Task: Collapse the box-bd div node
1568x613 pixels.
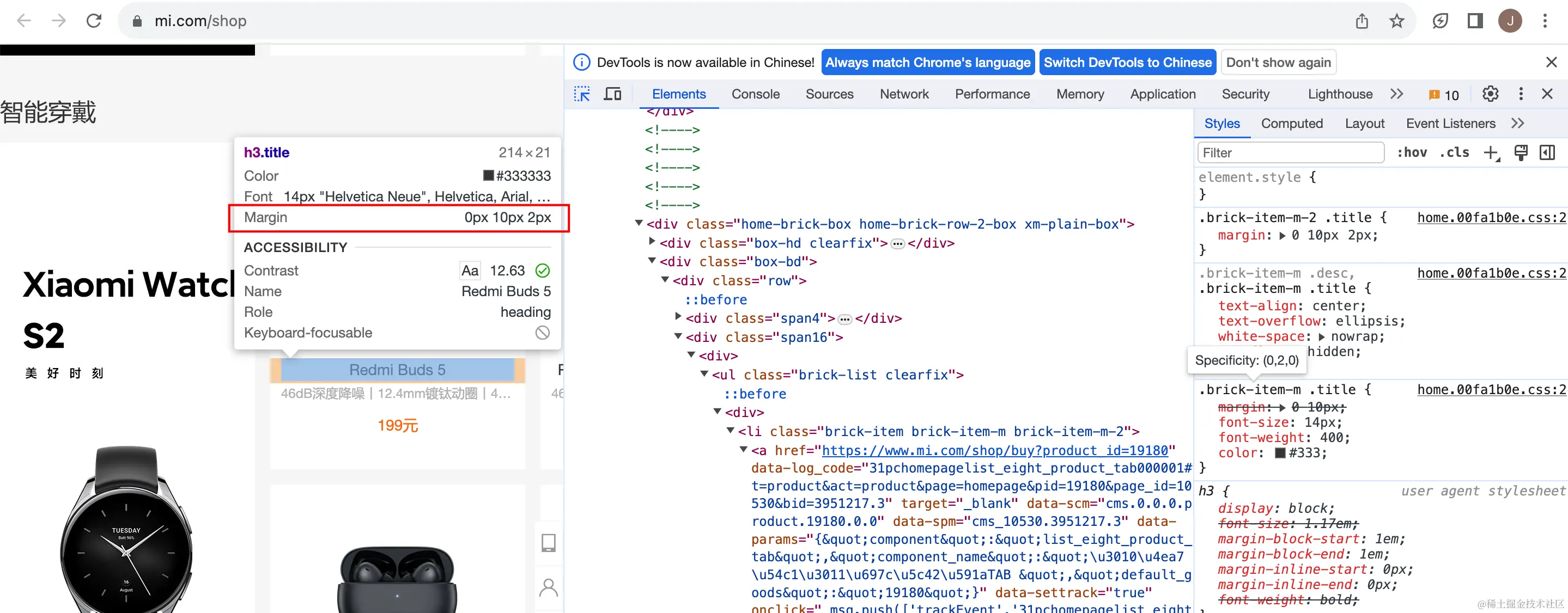Action: click(x=652, y=260)
